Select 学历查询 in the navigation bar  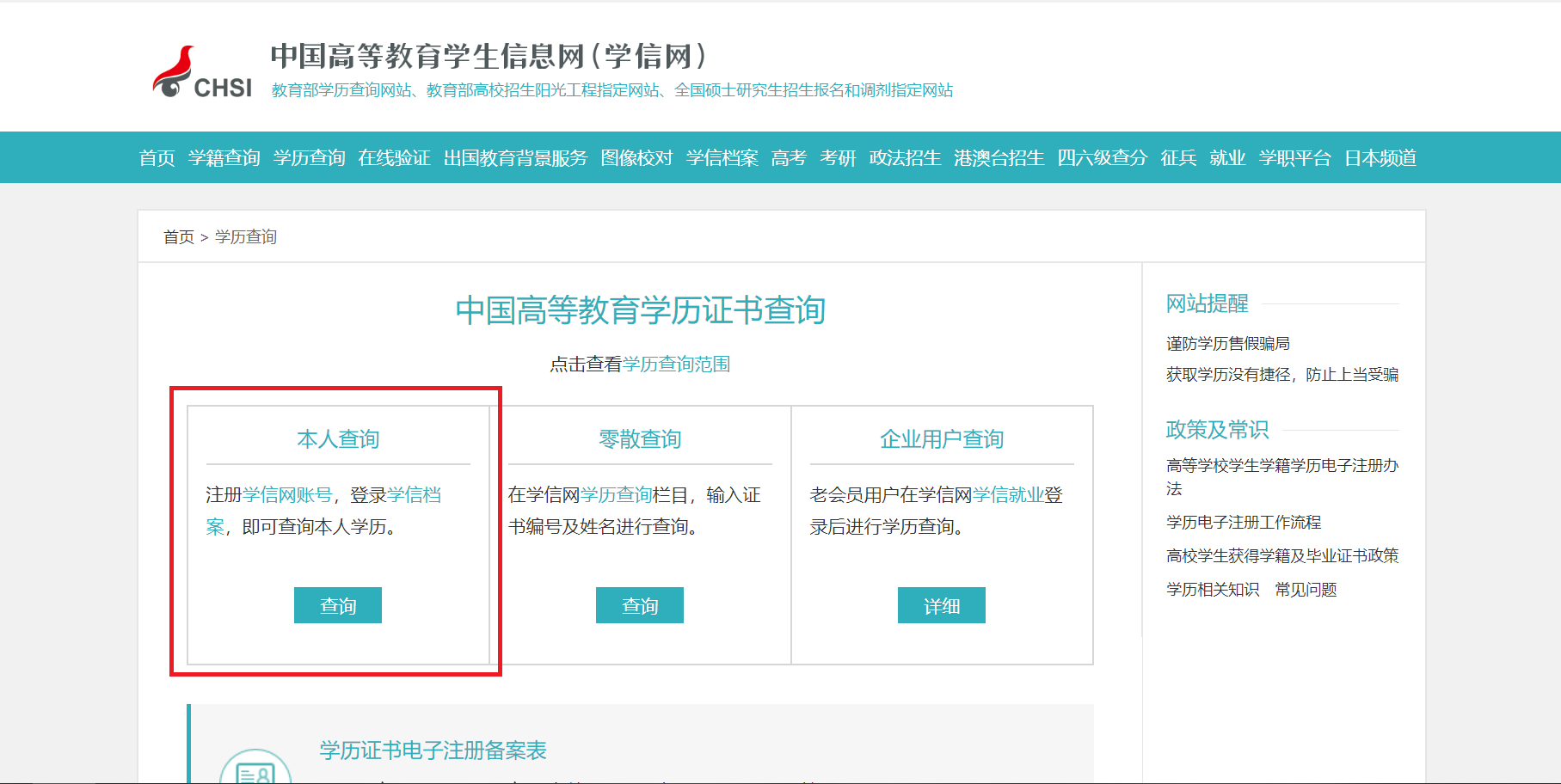click(310, 158)
